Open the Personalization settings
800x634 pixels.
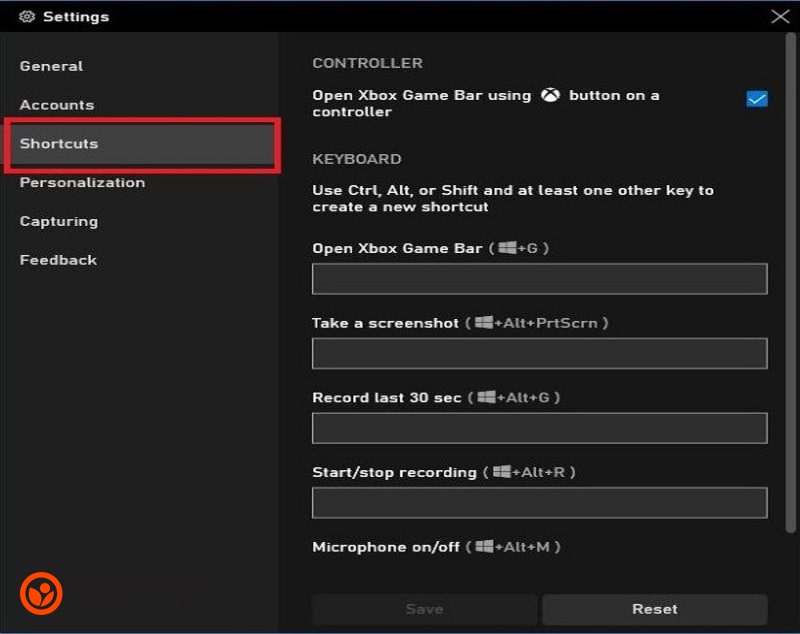[x=82, y=182]
